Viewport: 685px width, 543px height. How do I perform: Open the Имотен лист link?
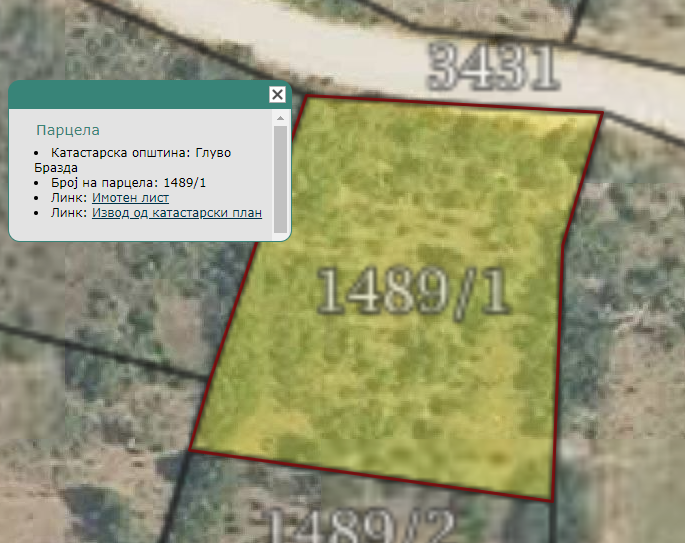[130, 198]
